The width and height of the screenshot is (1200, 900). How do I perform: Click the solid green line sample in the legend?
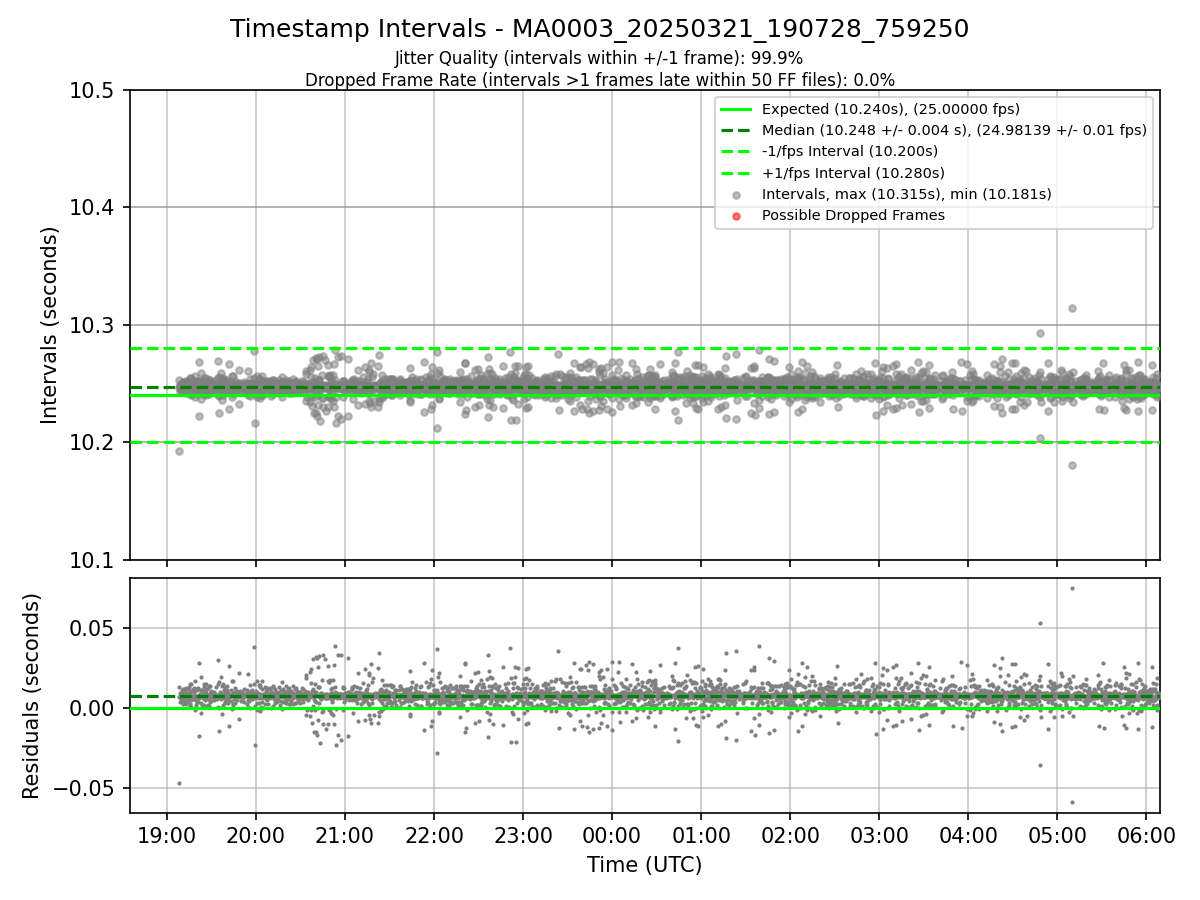[x=737, y=109]
